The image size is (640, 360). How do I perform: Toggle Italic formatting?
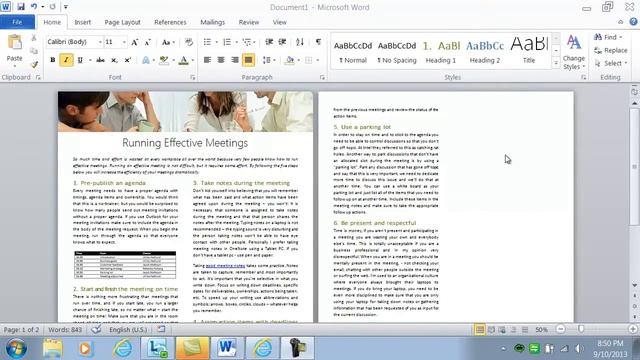(66, 60)
